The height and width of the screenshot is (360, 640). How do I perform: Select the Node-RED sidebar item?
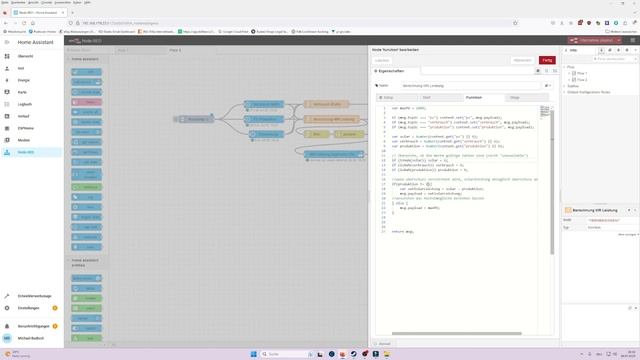pos(31,152)
